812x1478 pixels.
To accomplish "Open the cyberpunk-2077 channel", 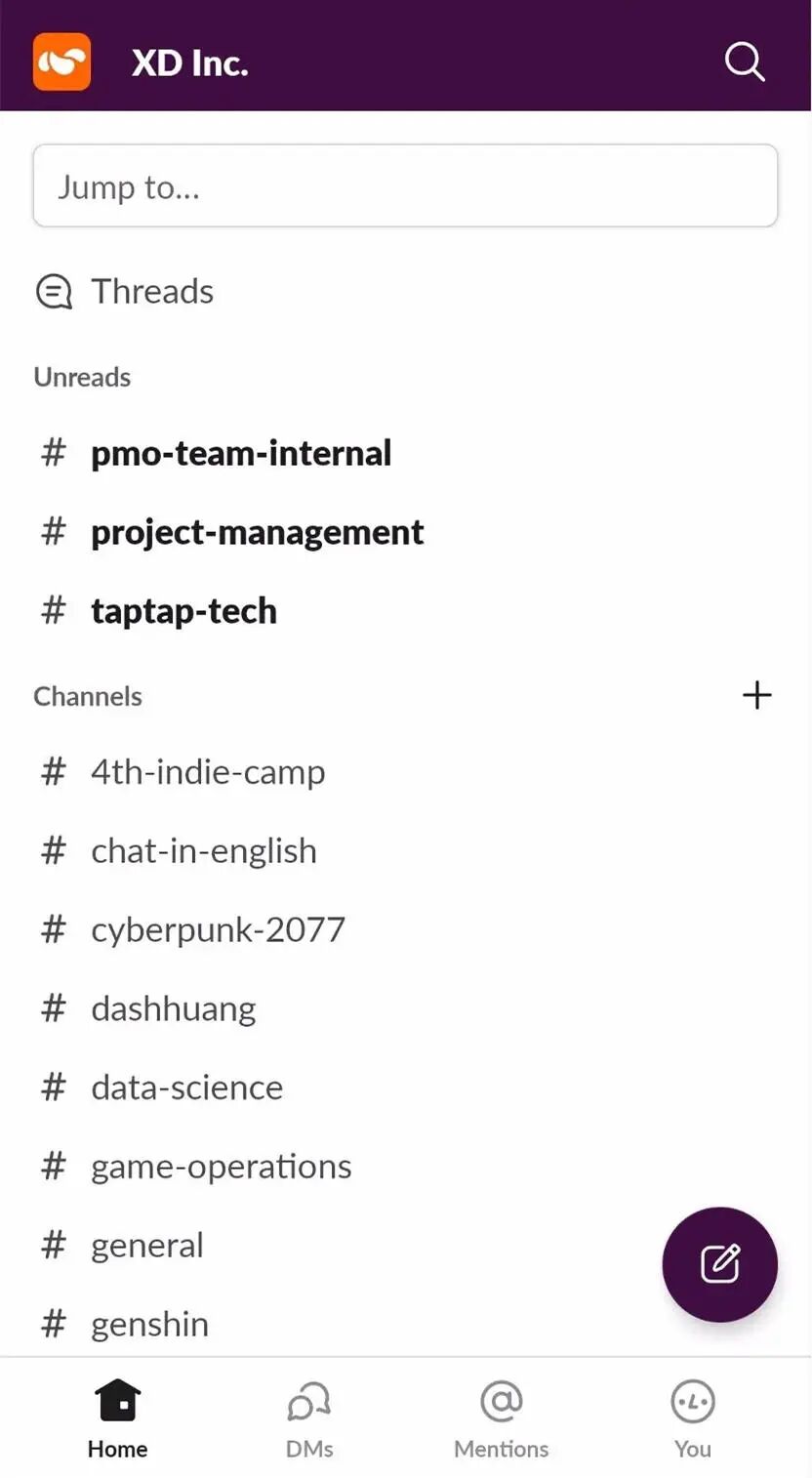I will (x=218, y=929).
